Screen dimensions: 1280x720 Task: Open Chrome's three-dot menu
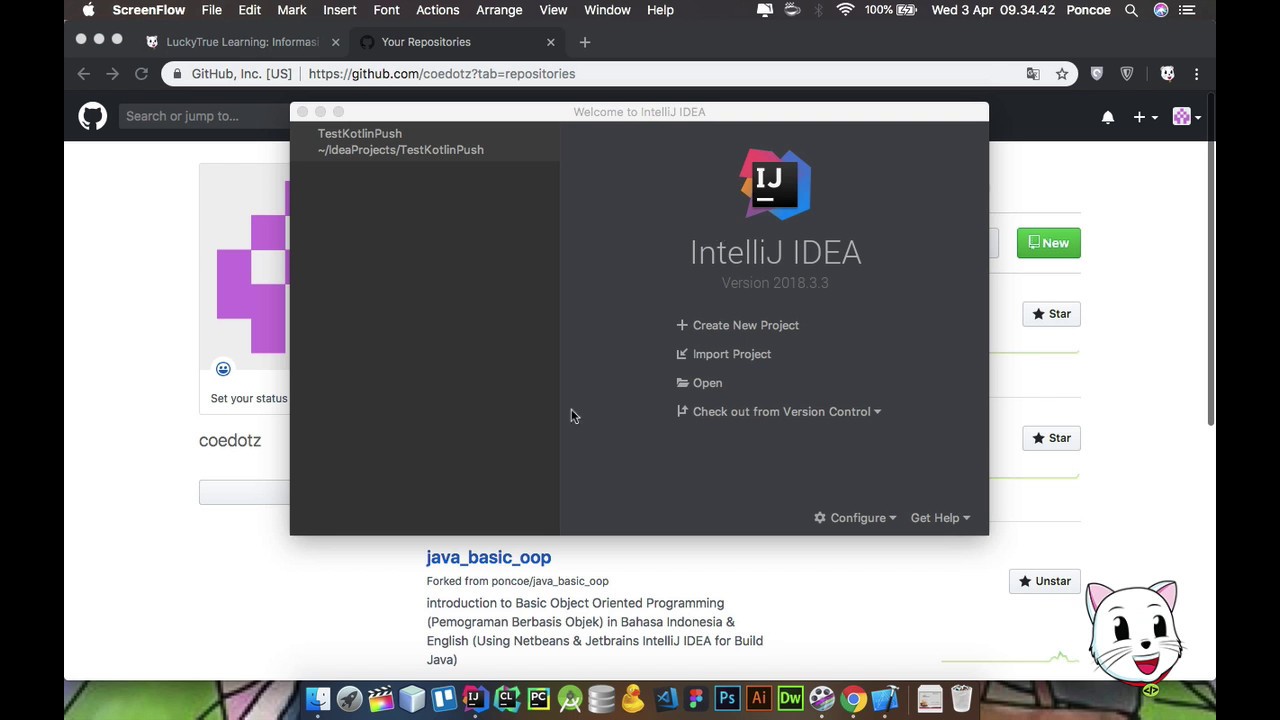coord(1196,74)
